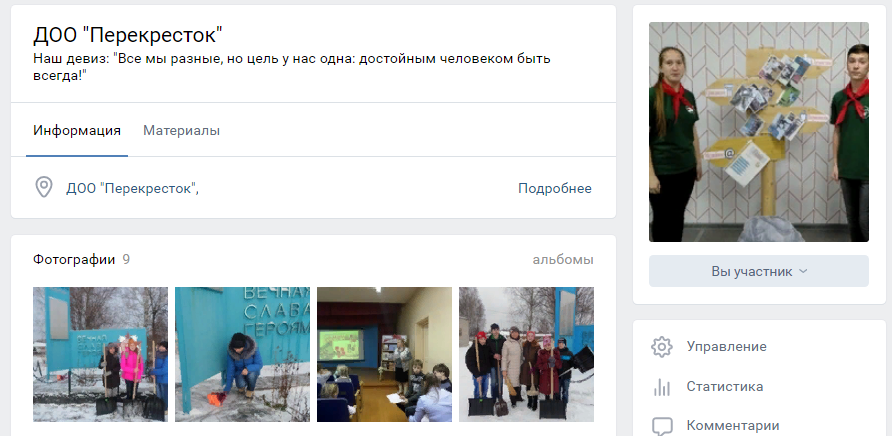
Task: Select the Информация tab
Action: [x=77, y=130]
